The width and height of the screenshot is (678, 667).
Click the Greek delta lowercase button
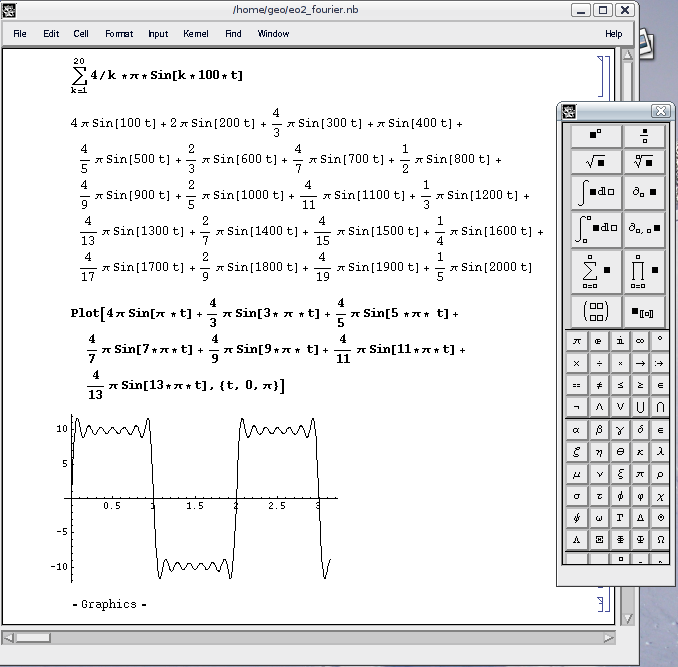tap(640, 430)
